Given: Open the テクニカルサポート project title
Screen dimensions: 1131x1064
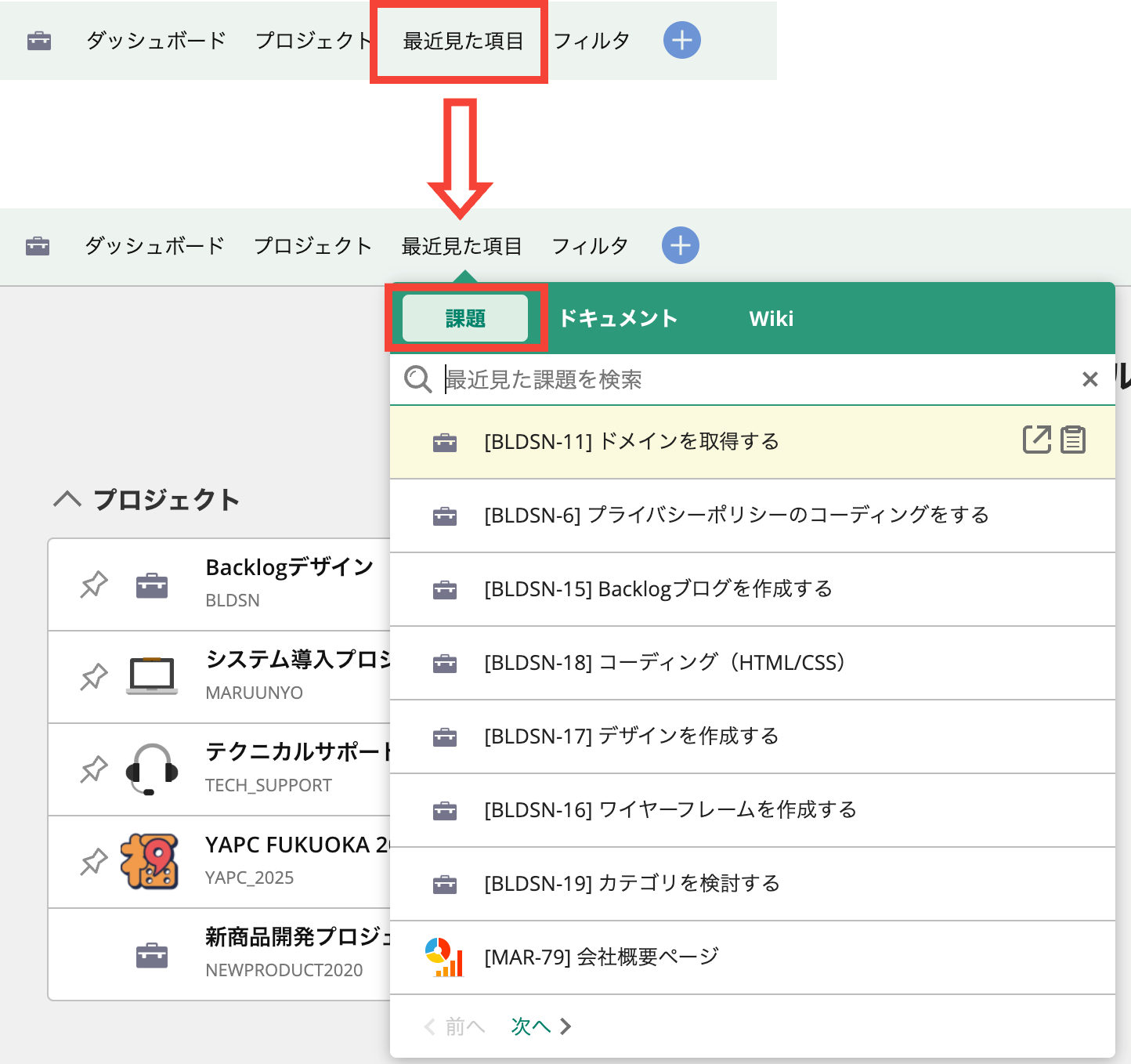Looking at the screenshot, I should (x=298, y=751).
